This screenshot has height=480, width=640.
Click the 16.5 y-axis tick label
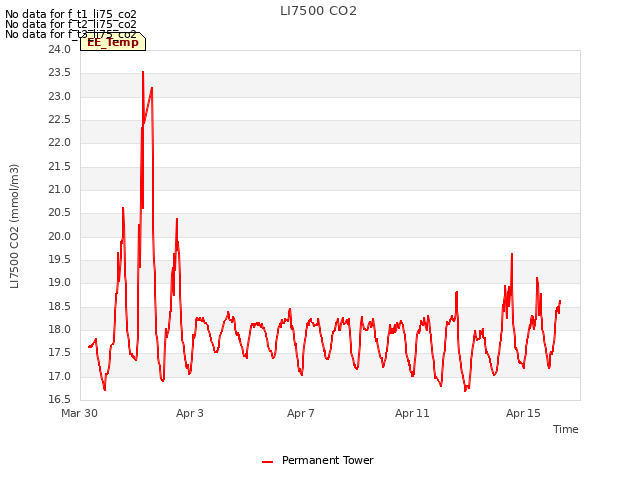(x=60, y=399)
